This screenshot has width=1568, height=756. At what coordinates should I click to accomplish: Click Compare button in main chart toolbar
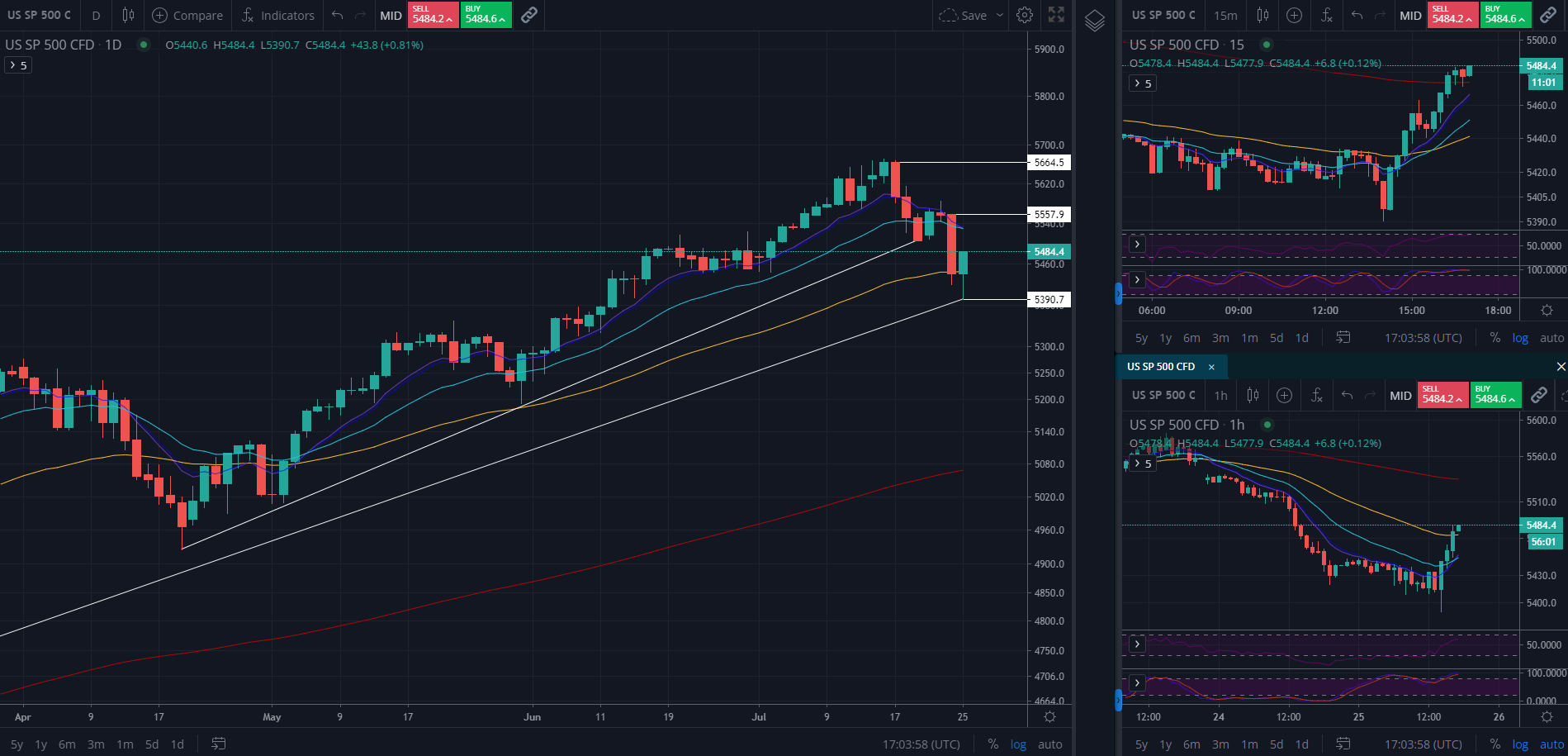click(x=187, y=15)
